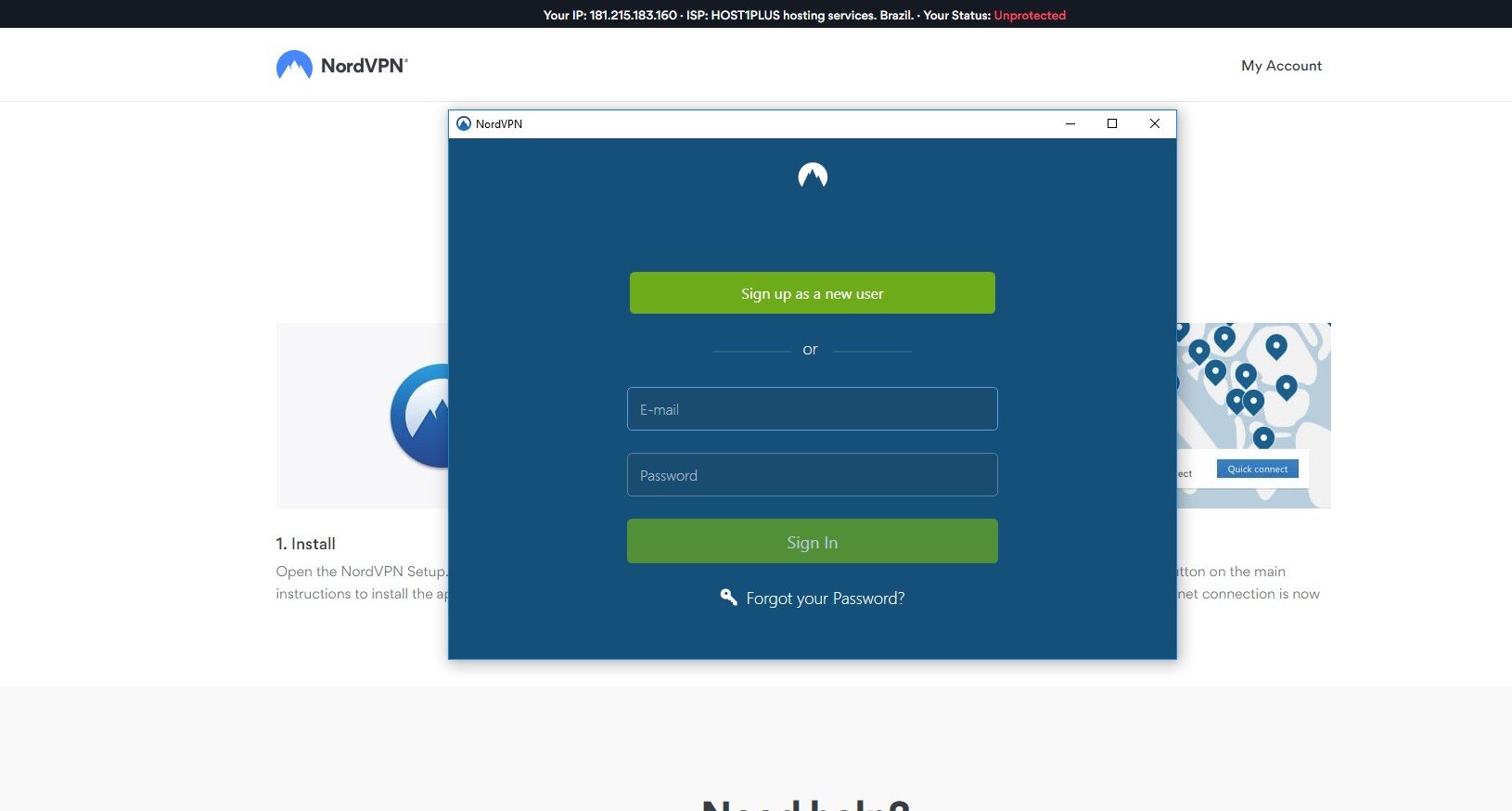Click the red Unprotected status text
This screenshot has height=811, width=1512.
pos(1030,15)
